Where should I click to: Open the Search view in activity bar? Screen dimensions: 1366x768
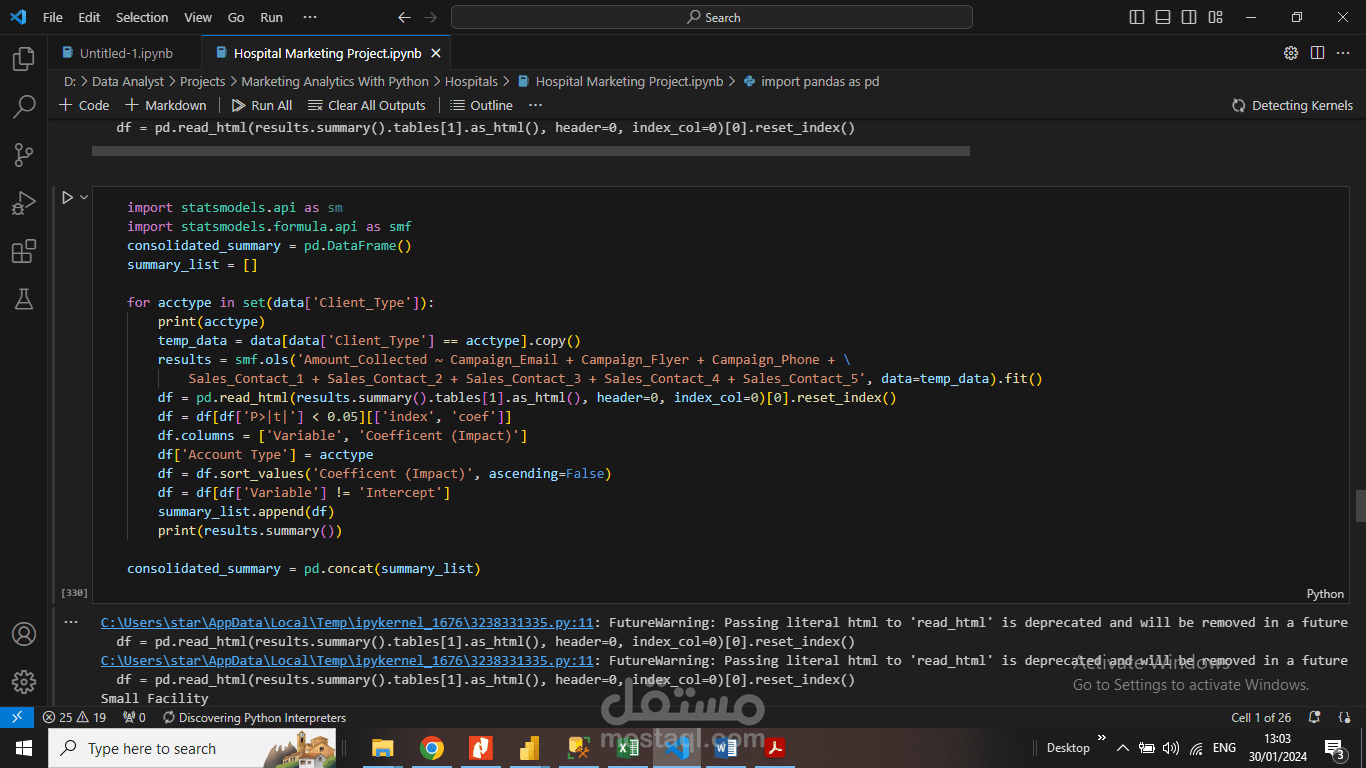click(23, 106)
